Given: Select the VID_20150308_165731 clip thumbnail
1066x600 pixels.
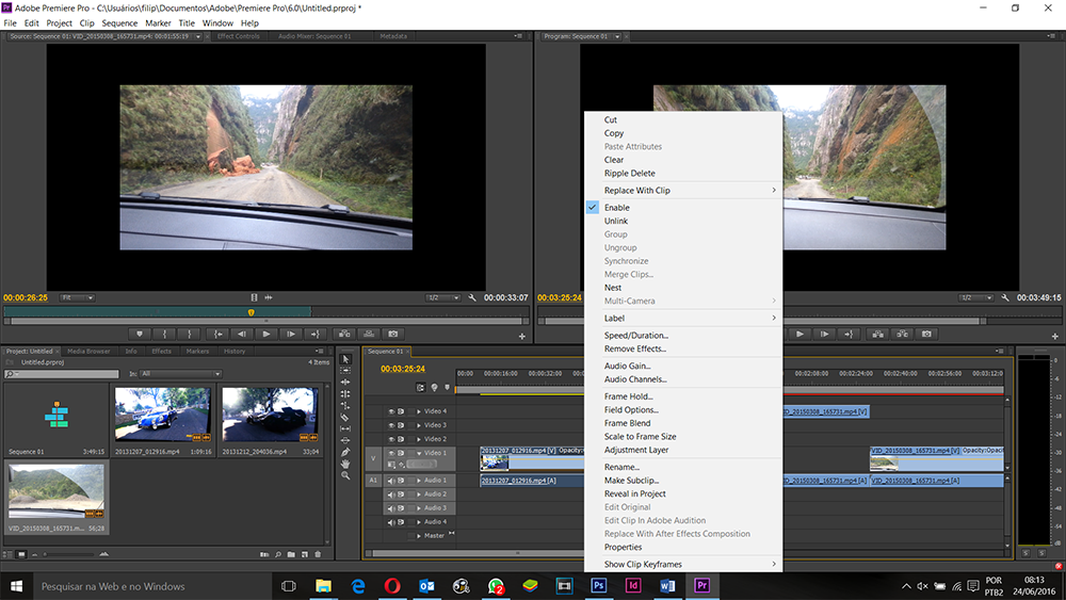Looking at the screenshot, I should 56,490.
